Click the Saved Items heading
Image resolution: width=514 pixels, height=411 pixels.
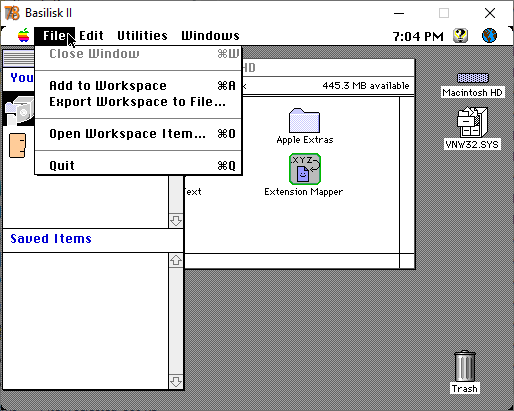pyautogui.click(x=51, y=239)
